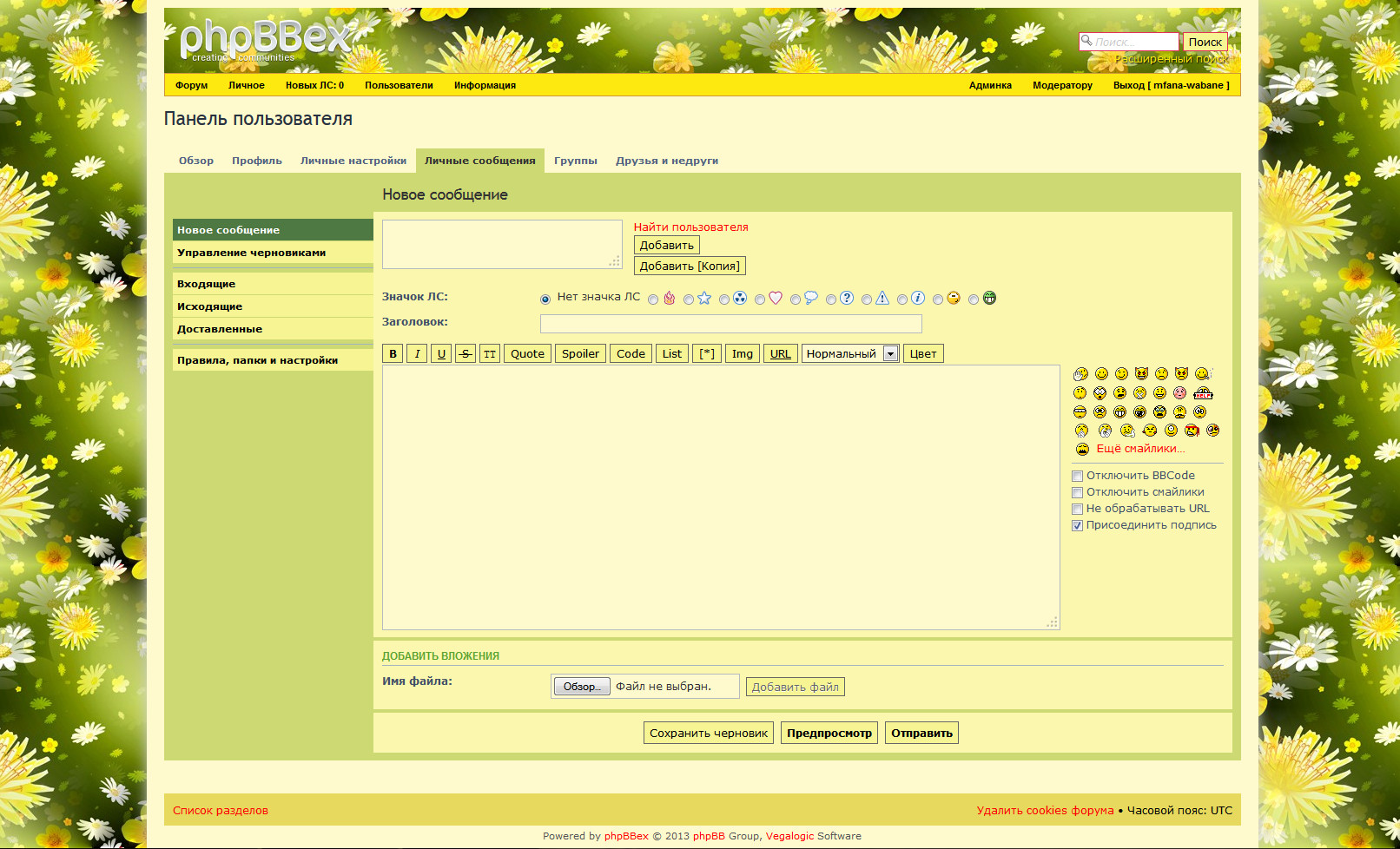The image size is (1400, 849).
Task: Insert the red bandana smiley
Action: tap(1192, 431)
